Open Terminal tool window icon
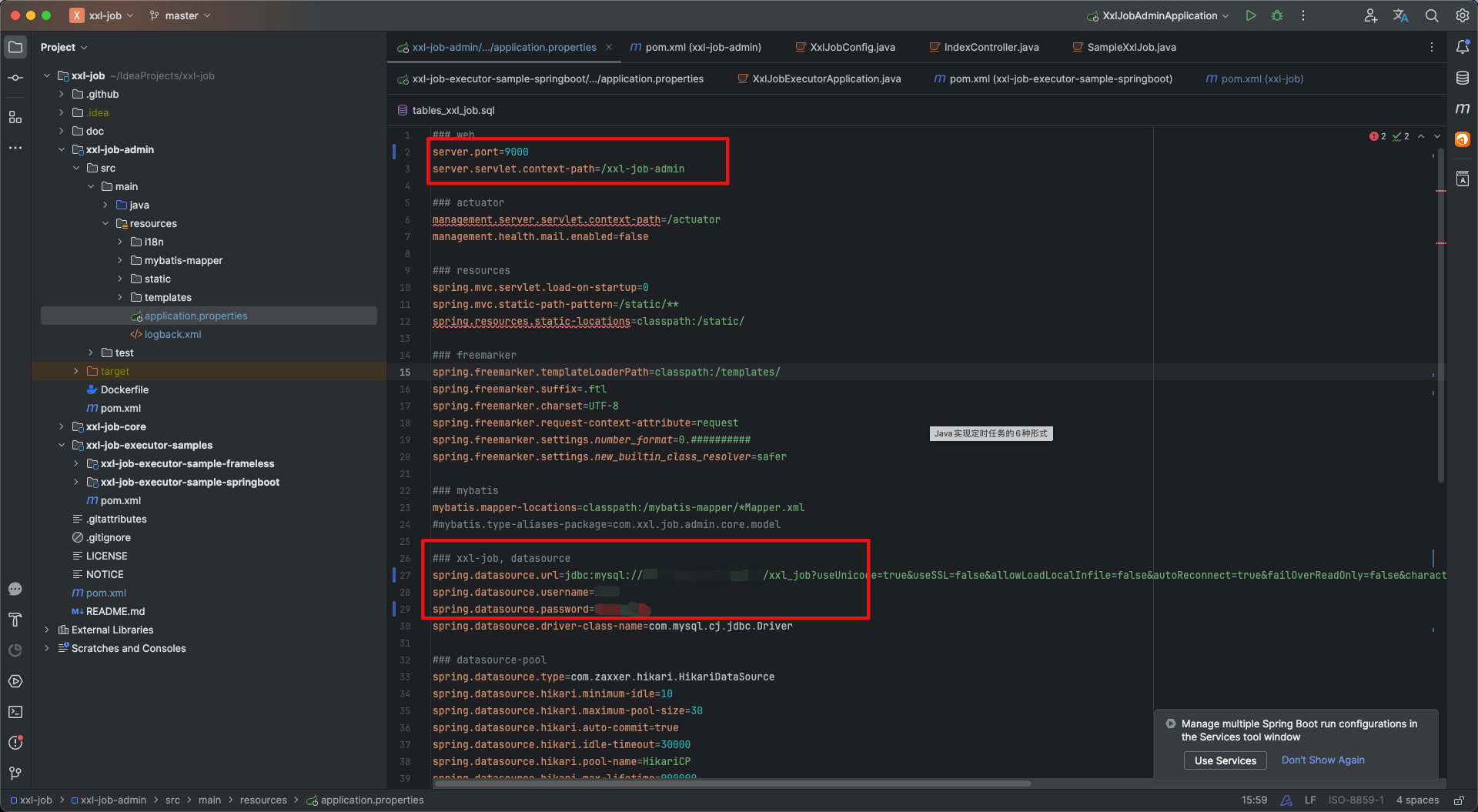 tap(15, 712)
